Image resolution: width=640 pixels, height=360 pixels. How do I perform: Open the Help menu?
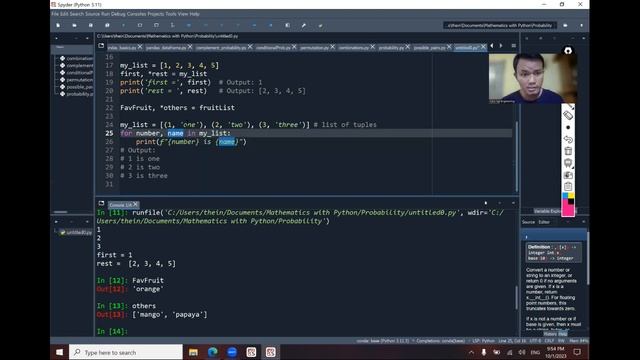point(194,14)
